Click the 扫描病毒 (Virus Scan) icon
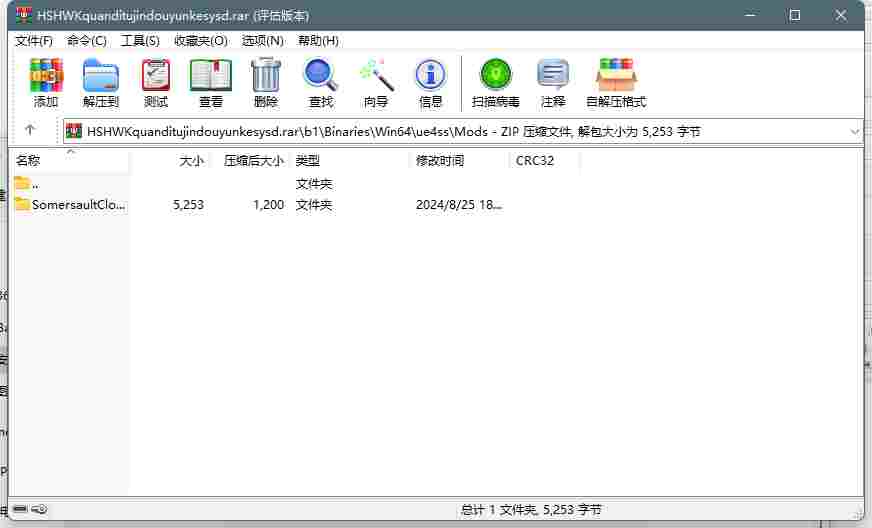The width and height of the screenshot is (872, 528). [x=496, y=75]
